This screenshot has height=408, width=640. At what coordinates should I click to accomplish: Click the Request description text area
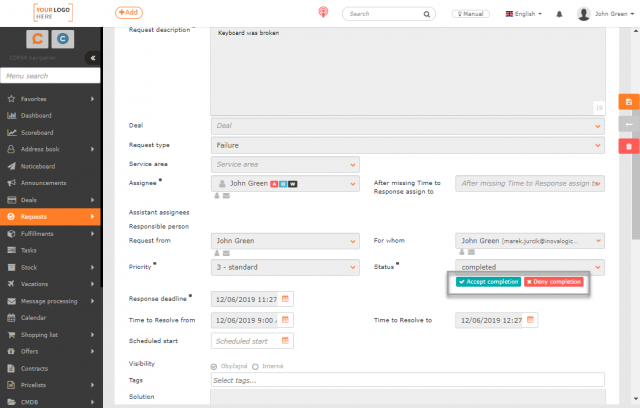(x=407, y=71)
